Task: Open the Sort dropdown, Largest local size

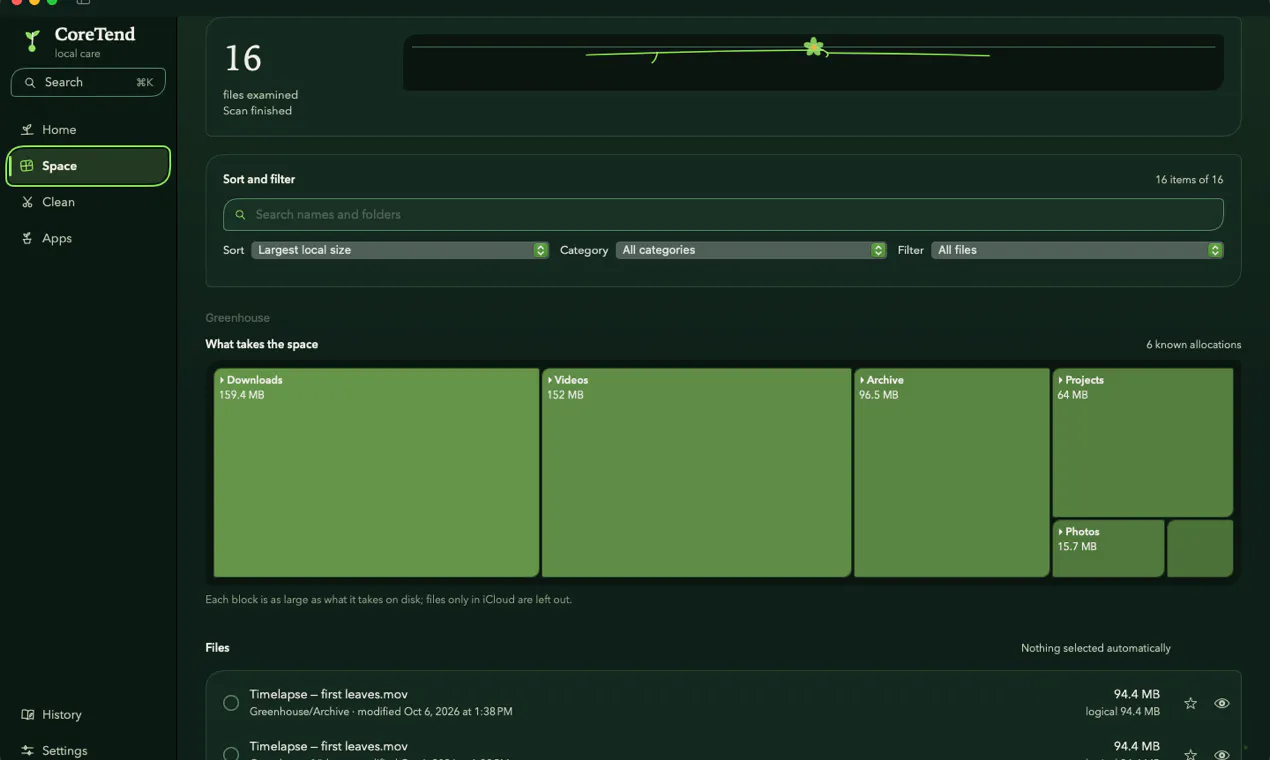Action: coord(400,250)
